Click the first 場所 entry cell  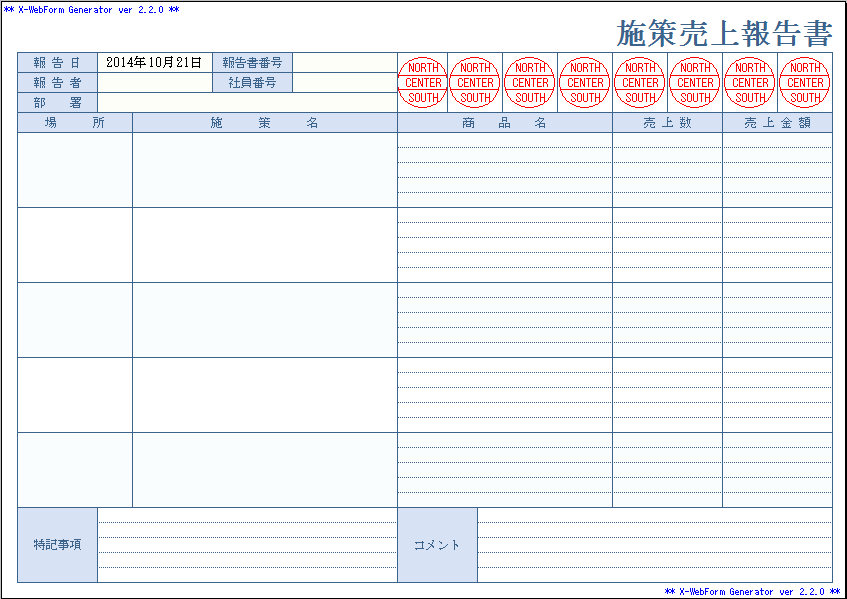click(75, 170)
